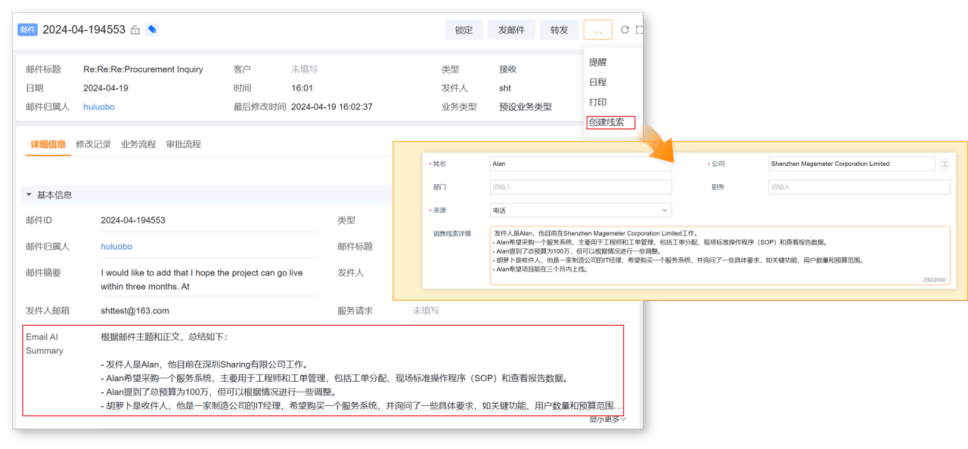This screenshot has height=449, width=968.
Task: Click the 2024-04-194553 record title
Action: (x=84, y=30)
